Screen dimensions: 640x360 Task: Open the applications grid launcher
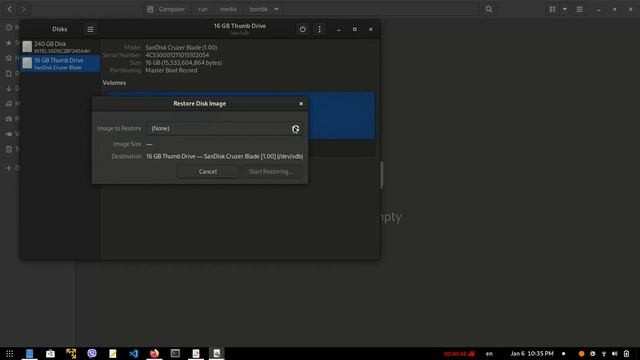10,353
